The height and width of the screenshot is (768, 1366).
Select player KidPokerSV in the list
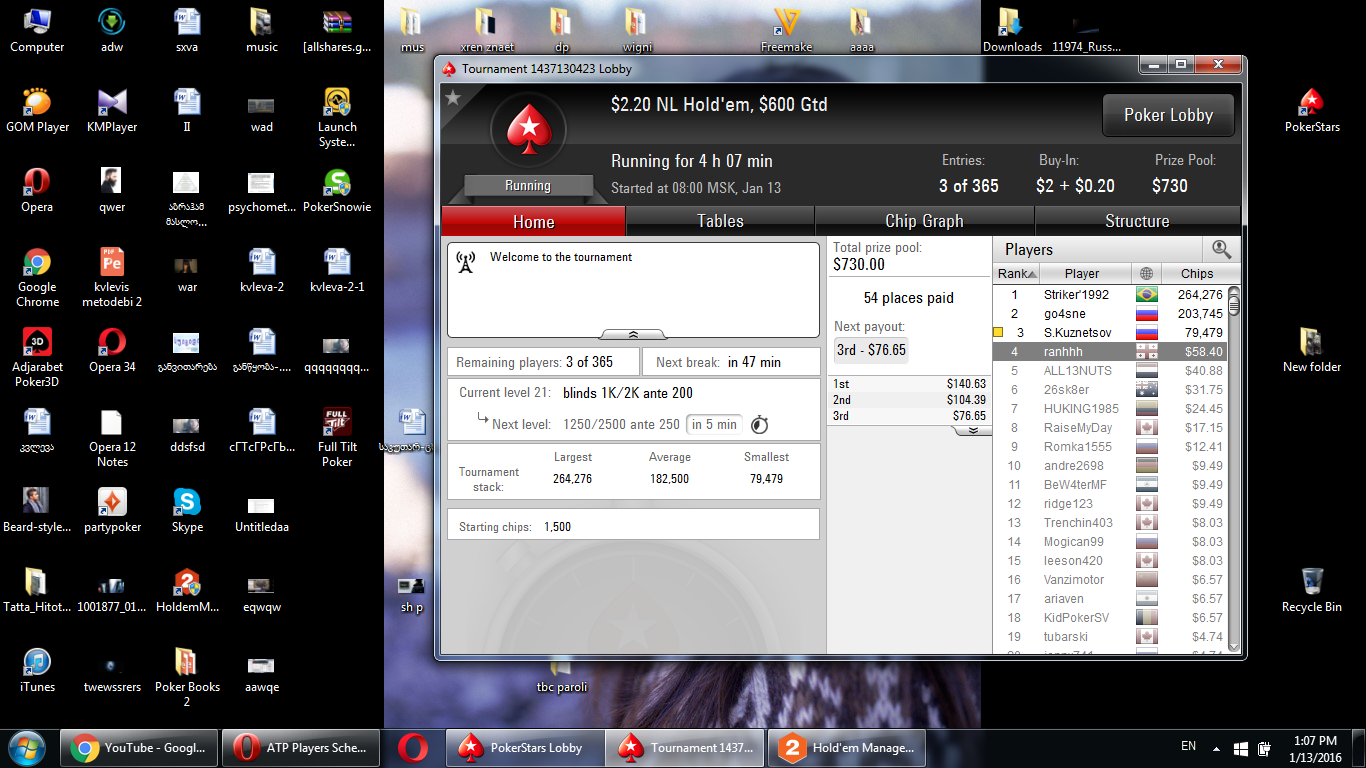1109,618
